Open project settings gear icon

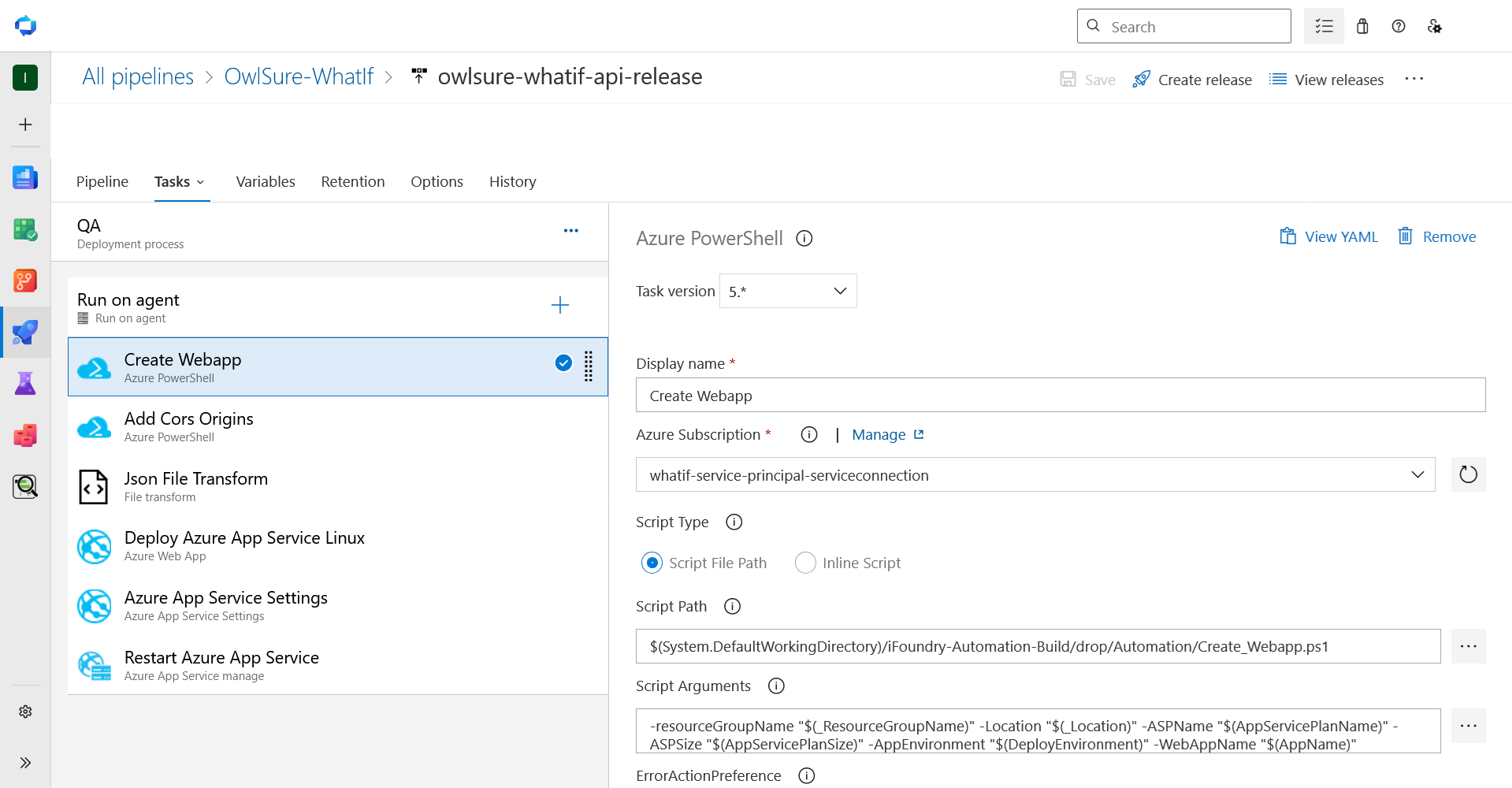click(25, 712)
